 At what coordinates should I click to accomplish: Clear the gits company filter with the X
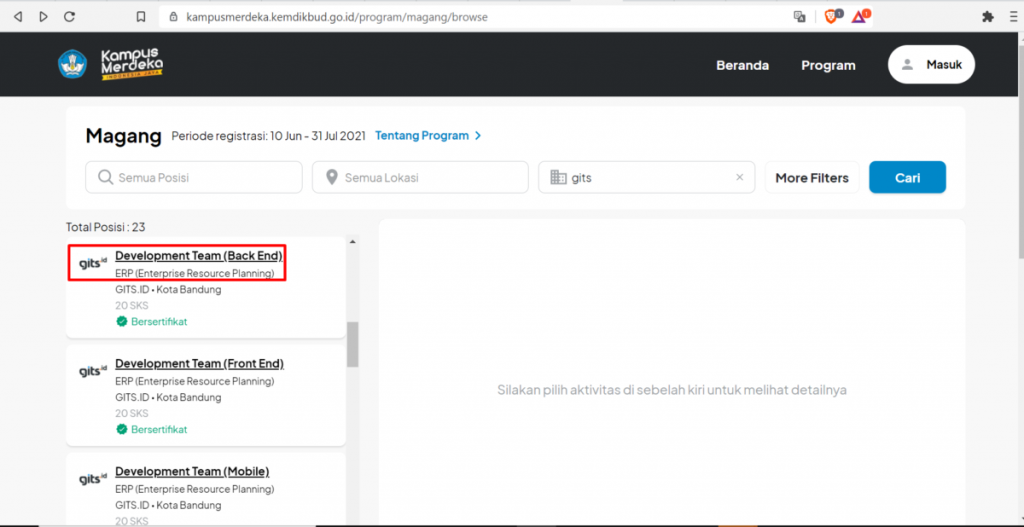(x=740, y=177)
